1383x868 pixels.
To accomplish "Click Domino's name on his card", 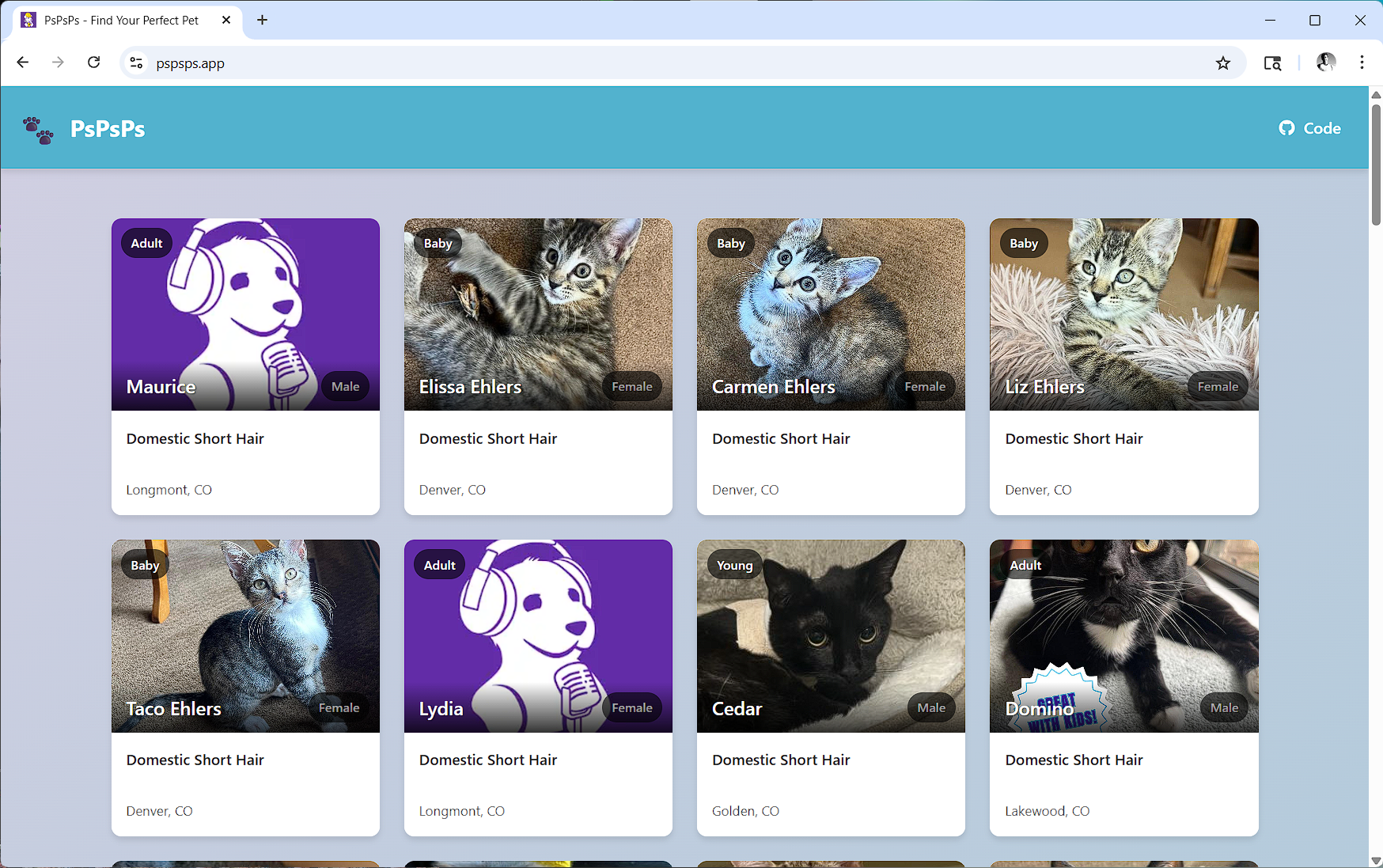I will 1039,709.
